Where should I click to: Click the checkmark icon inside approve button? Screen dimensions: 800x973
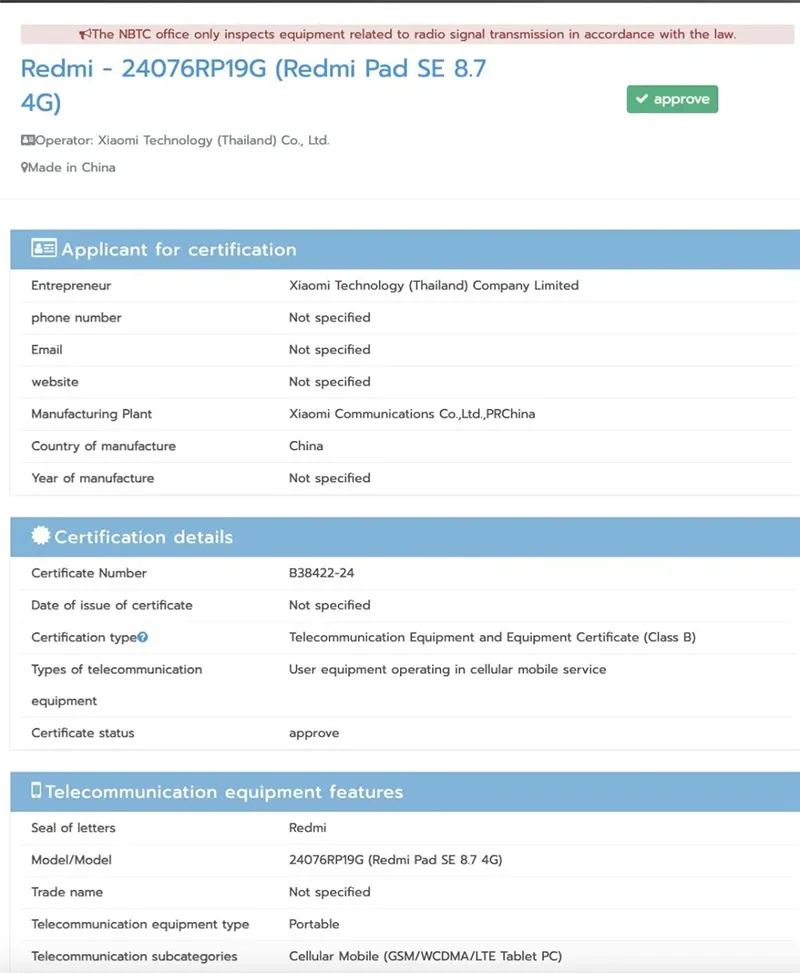click(642, 99)
